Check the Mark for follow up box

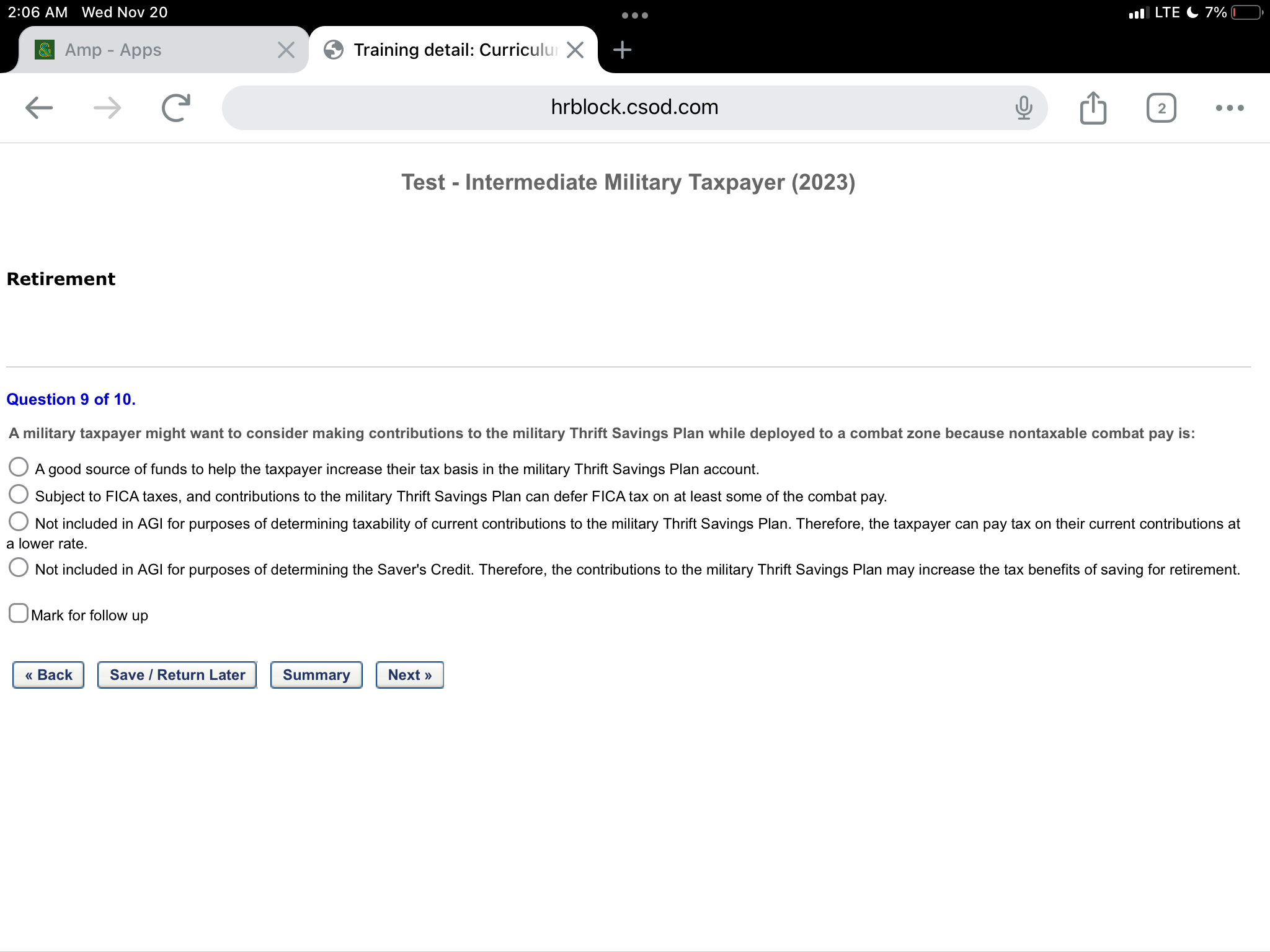(x=19, y=613)
